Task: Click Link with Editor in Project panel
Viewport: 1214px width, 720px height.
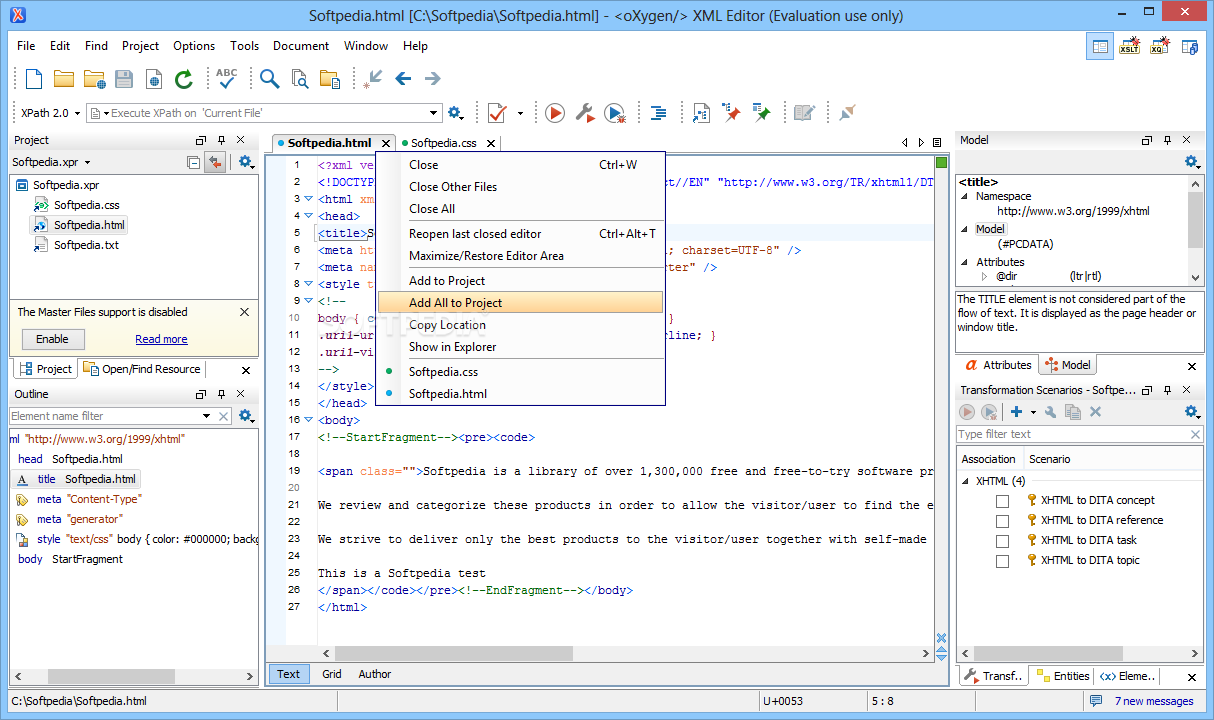Action: [x=215, y=162]
